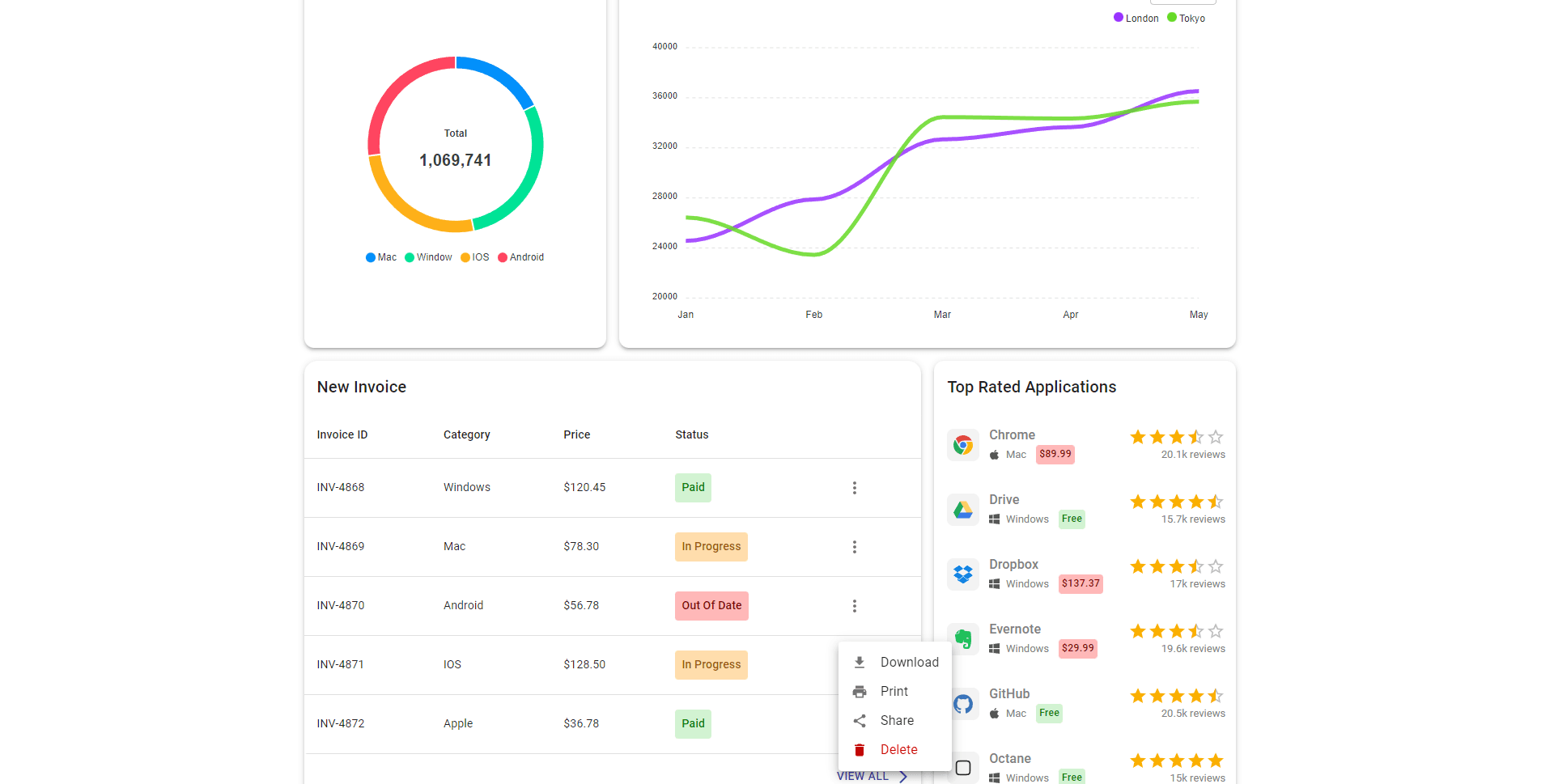Click the VIEW ALL link under invoices
Screen dimensions: 1554x784
click(x=863, y=776)
